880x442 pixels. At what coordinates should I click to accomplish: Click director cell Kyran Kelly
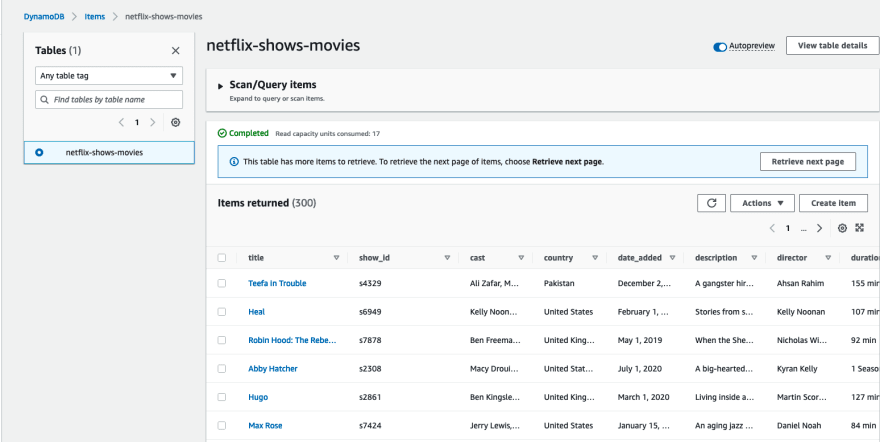tap(797, 369)
